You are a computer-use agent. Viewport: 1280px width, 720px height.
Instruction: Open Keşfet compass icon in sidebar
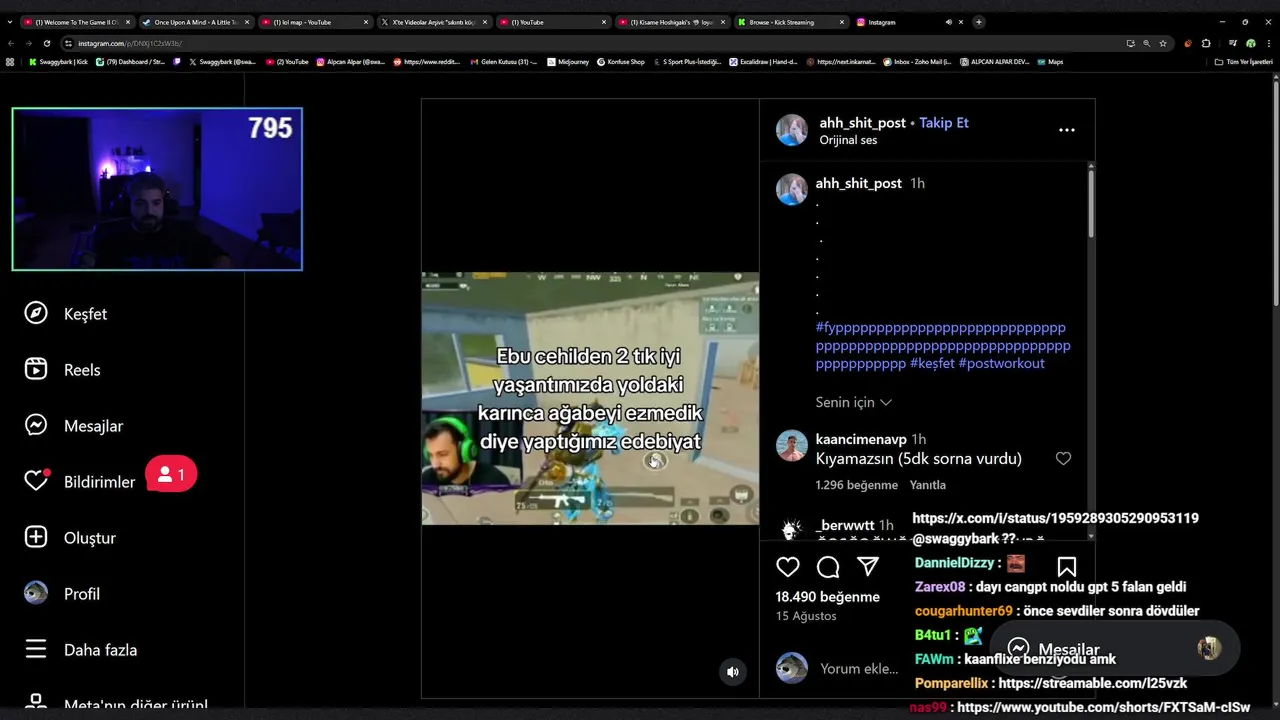[36, 314]
